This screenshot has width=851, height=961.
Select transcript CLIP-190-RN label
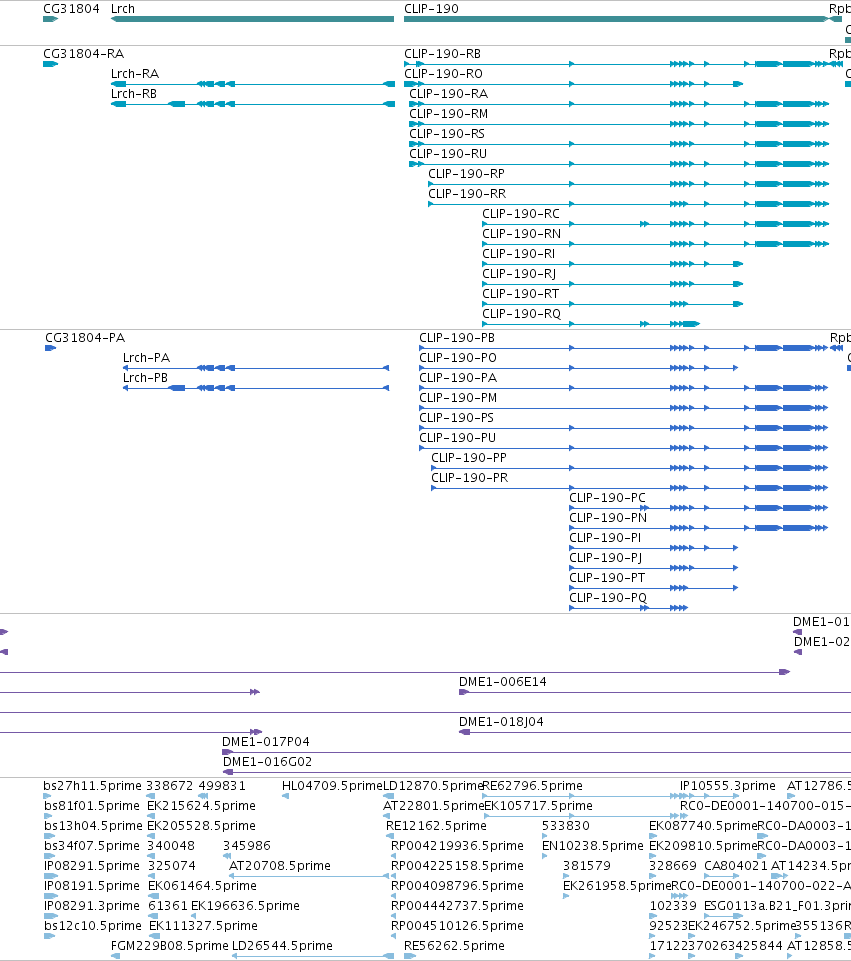pos(521,234)
